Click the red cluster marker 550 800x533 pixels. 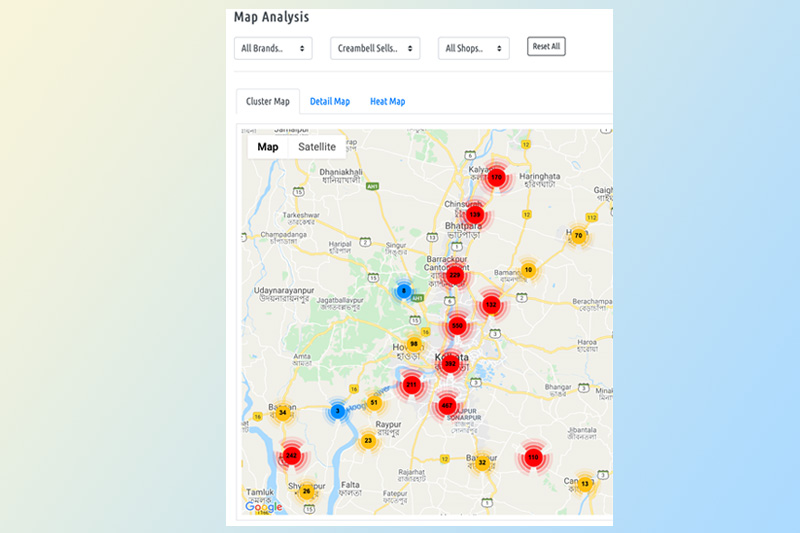click(457, 326)
